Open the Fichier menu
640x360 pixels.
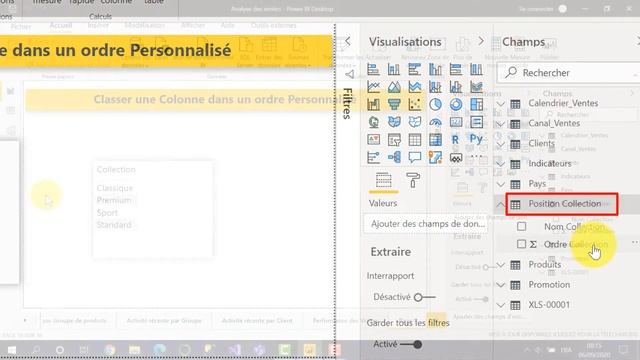pos(20,27)
